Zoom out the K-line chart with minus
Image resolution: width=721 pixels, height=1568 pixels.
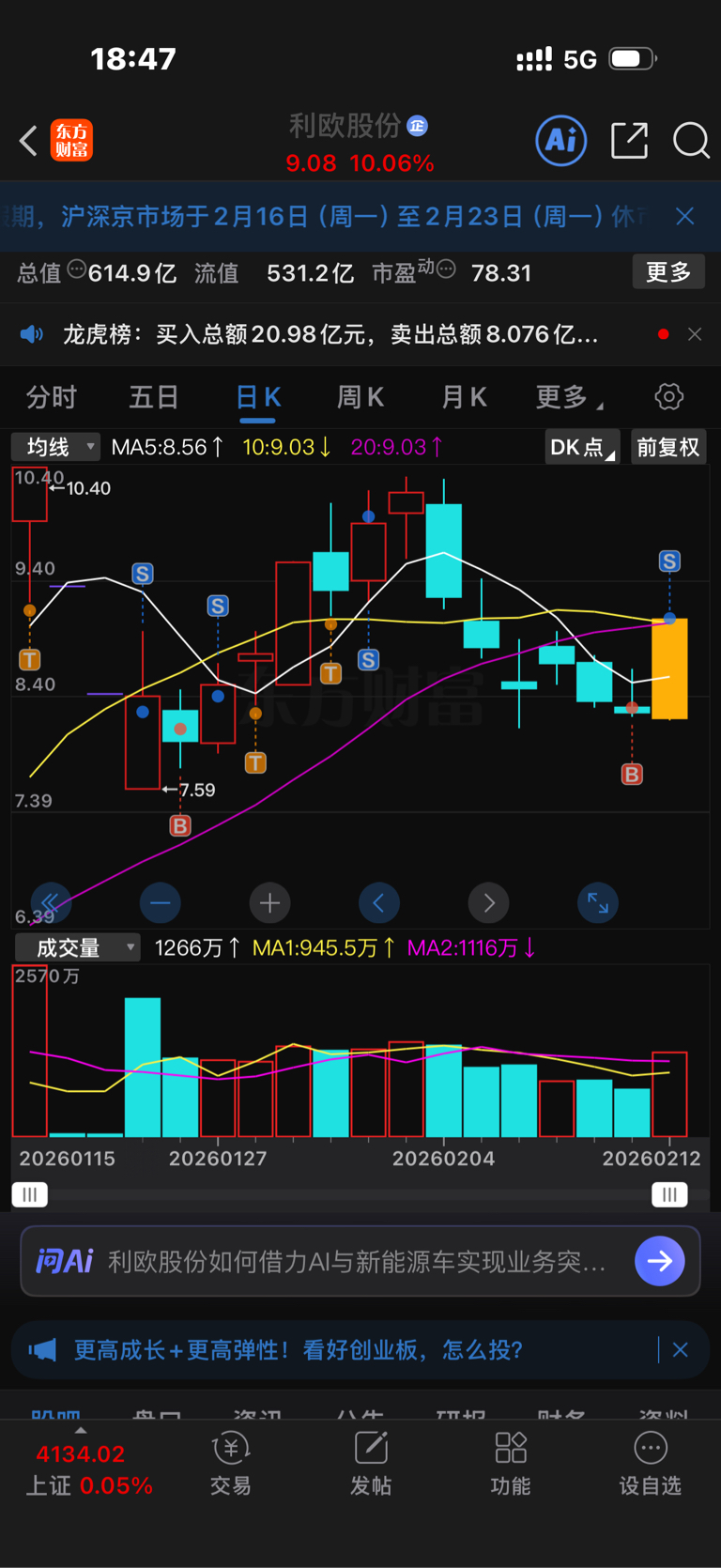point(160,903)
